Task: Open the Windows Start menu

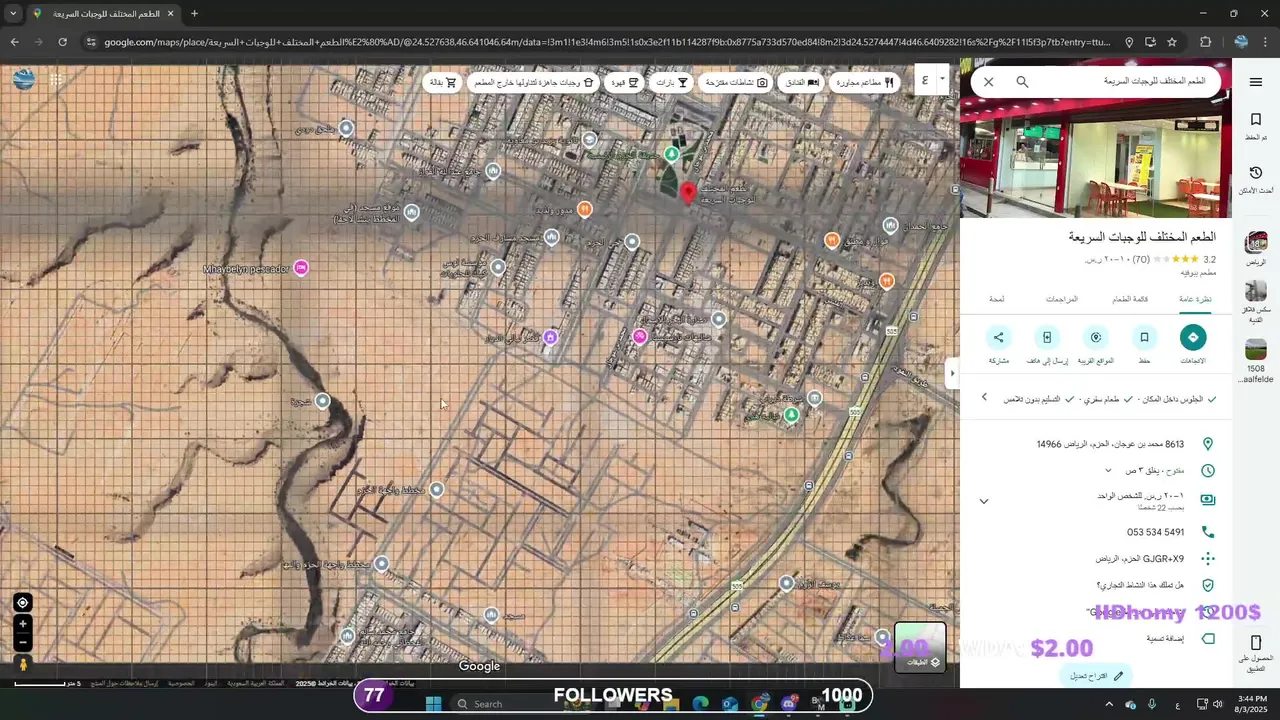Action: [x=433, y=704]
